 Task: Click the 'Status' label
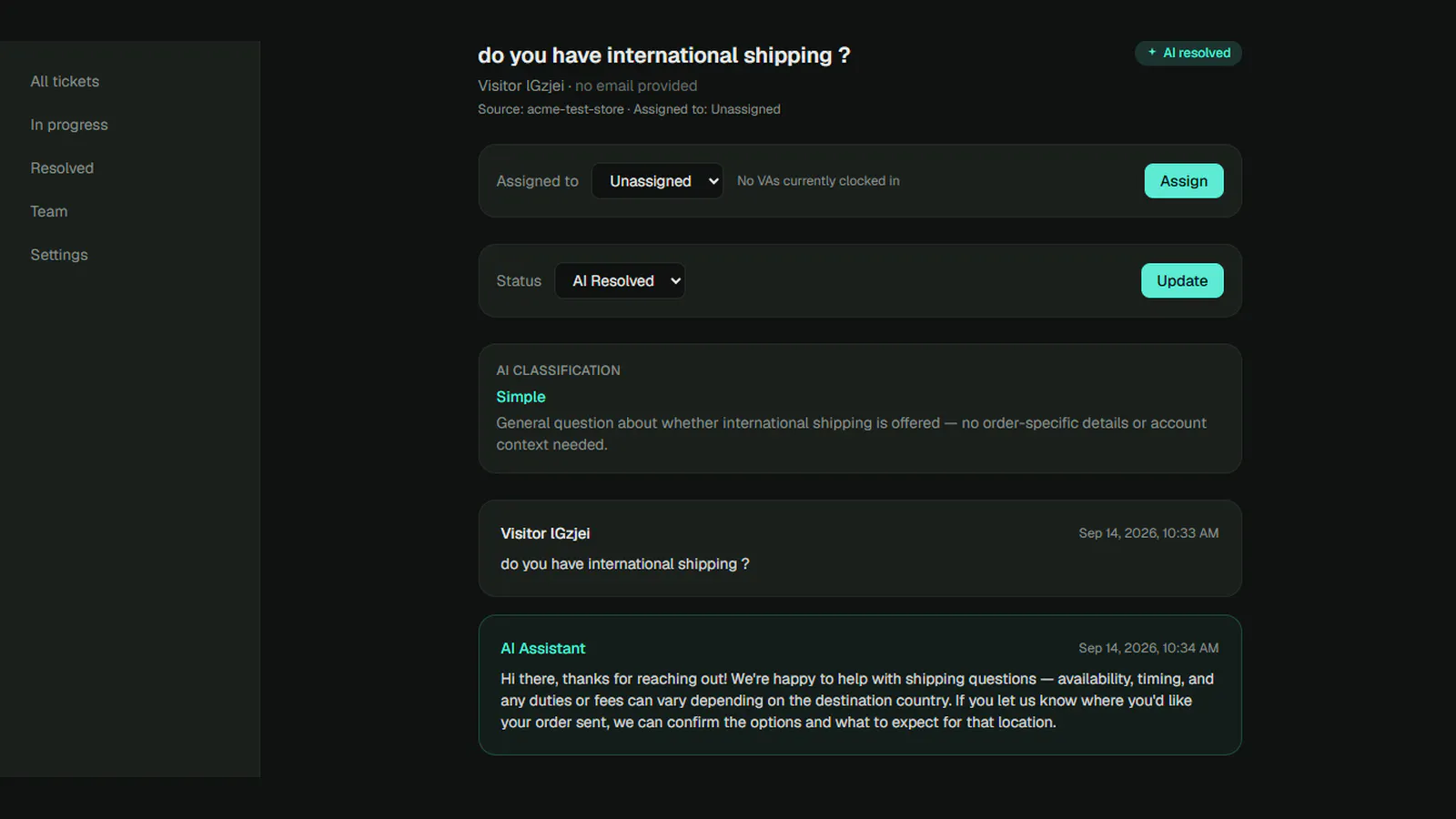(519, 281)
